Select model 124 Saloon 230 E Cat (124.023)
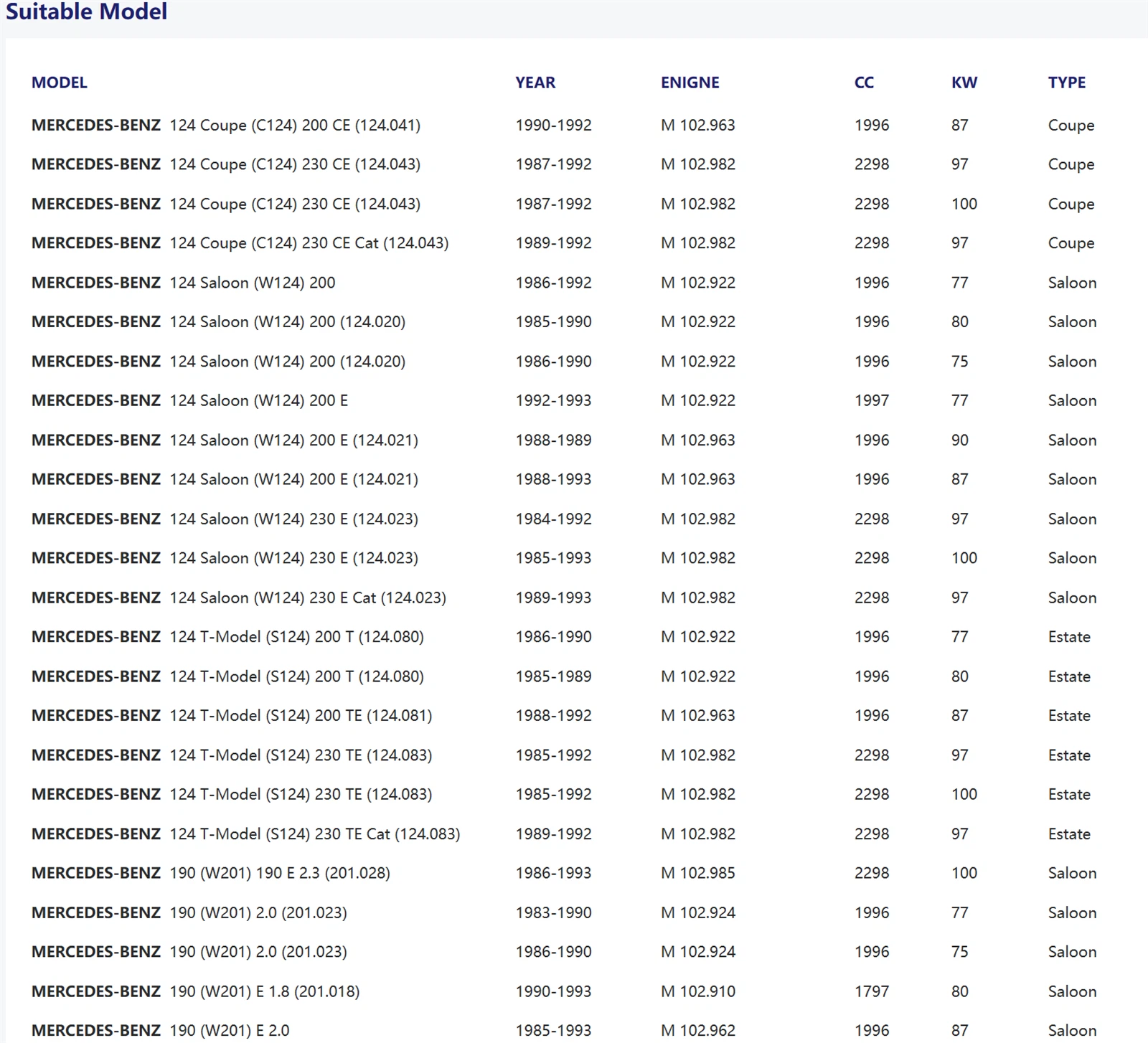Viewport: 1148px width, 1043px height. [308, 598]
